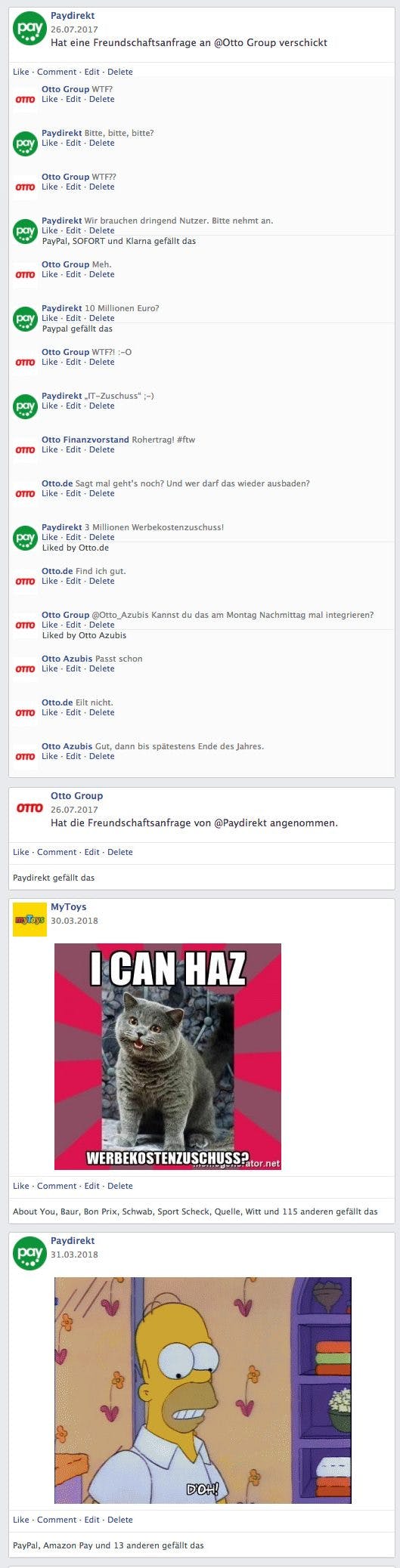The height and width of the screenshot is (1568, 400).
Task: Delete the "10 Millionen Euro?" comment
Action: pyautogui.click(x=101, y=318)
